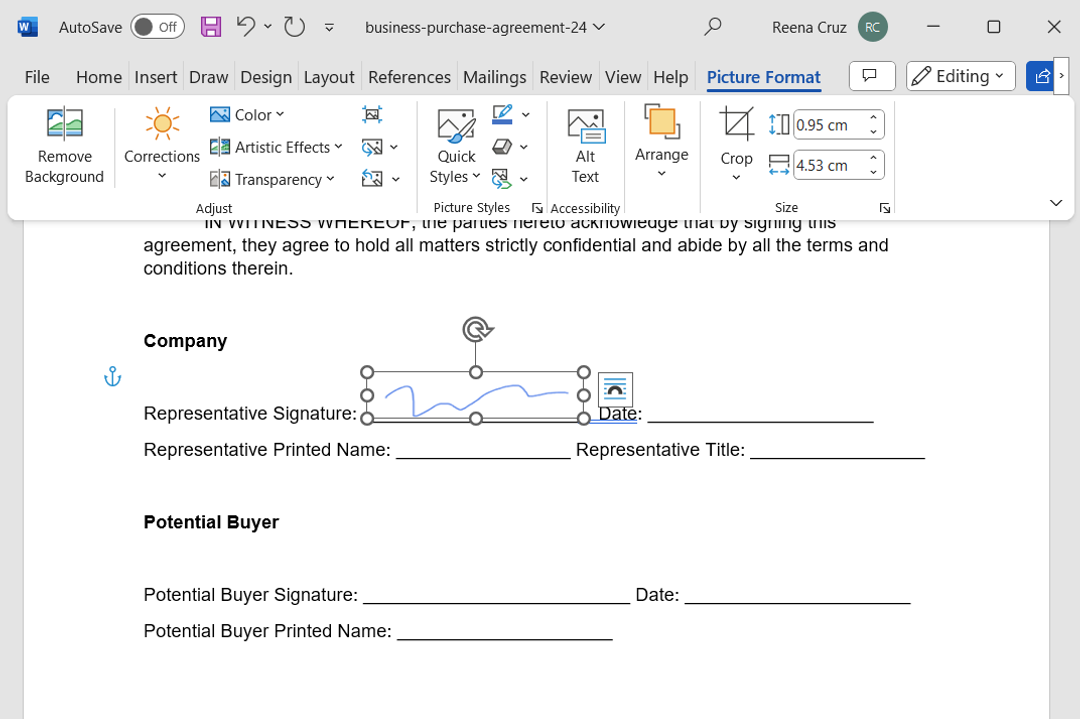Click the Remove Background tool
Screen dimensions: 1080x719
pyautogui.click(x=64, y=146)
